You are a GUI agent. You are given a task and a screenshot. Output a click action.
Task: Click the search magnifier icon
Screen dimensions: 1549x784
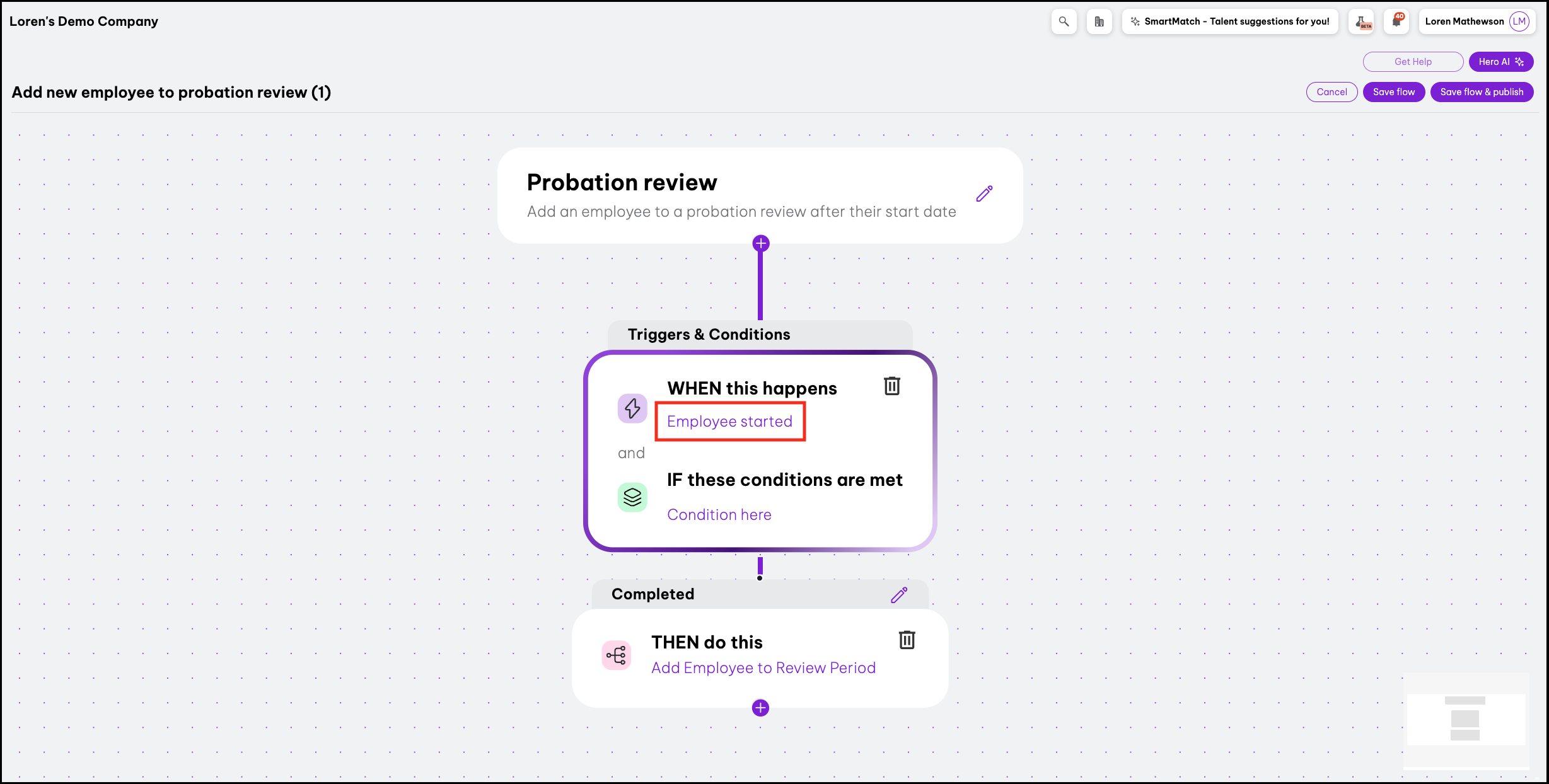point(1064,21)
